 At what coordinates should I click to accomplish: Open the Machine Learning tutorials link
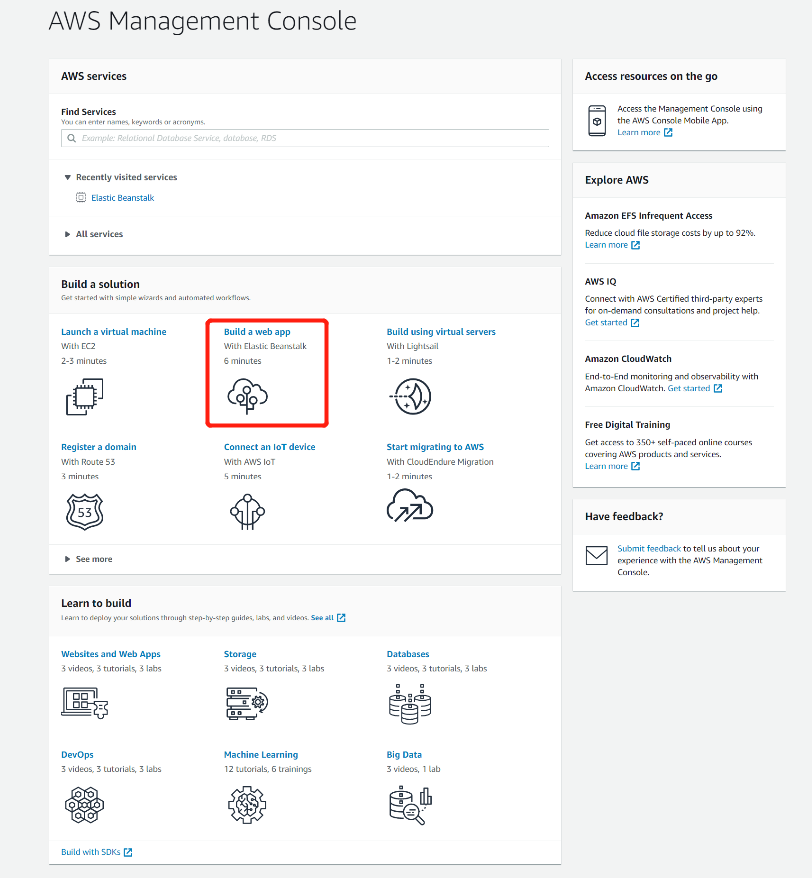261,755
